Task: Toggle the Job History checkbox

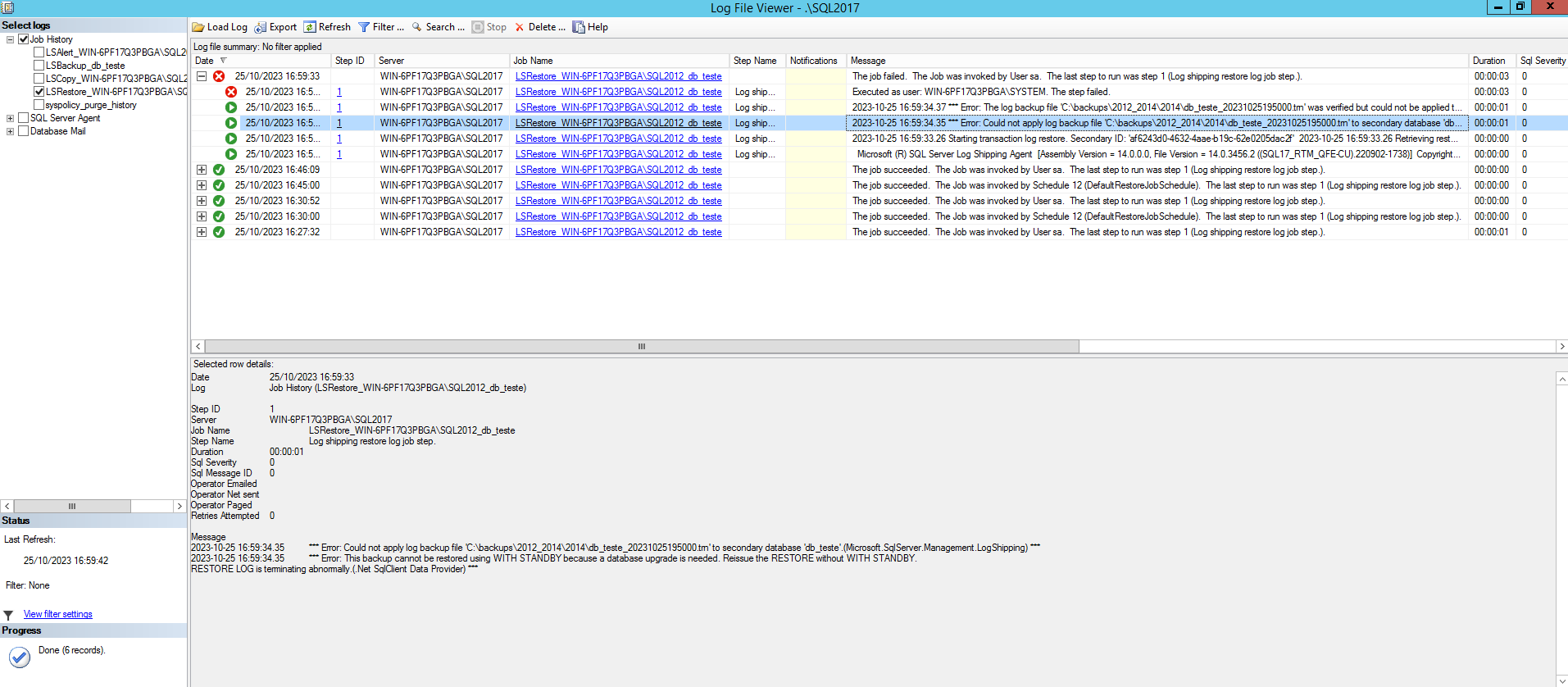Action: coord(24,39)
